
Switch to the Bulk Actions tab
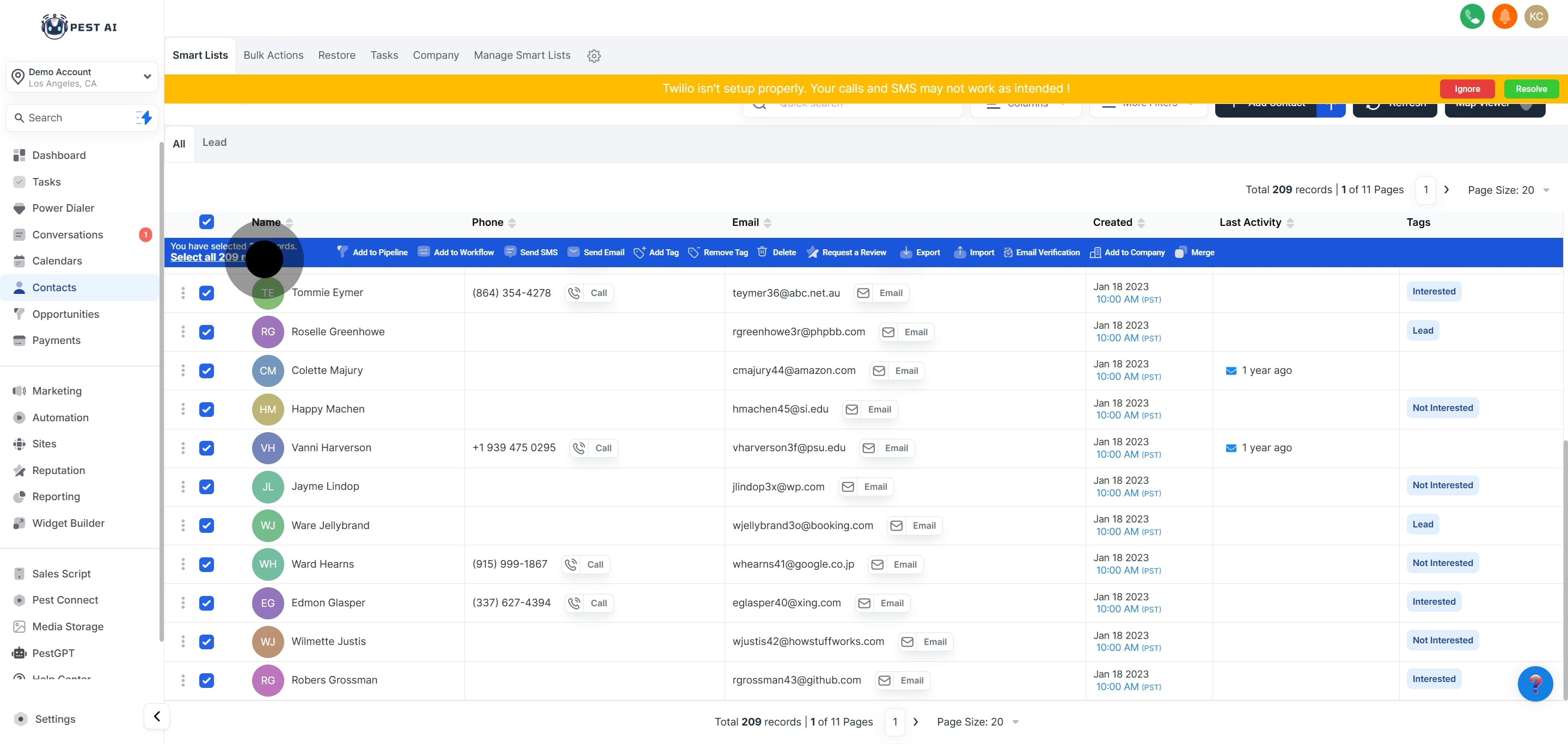point(273,56)
